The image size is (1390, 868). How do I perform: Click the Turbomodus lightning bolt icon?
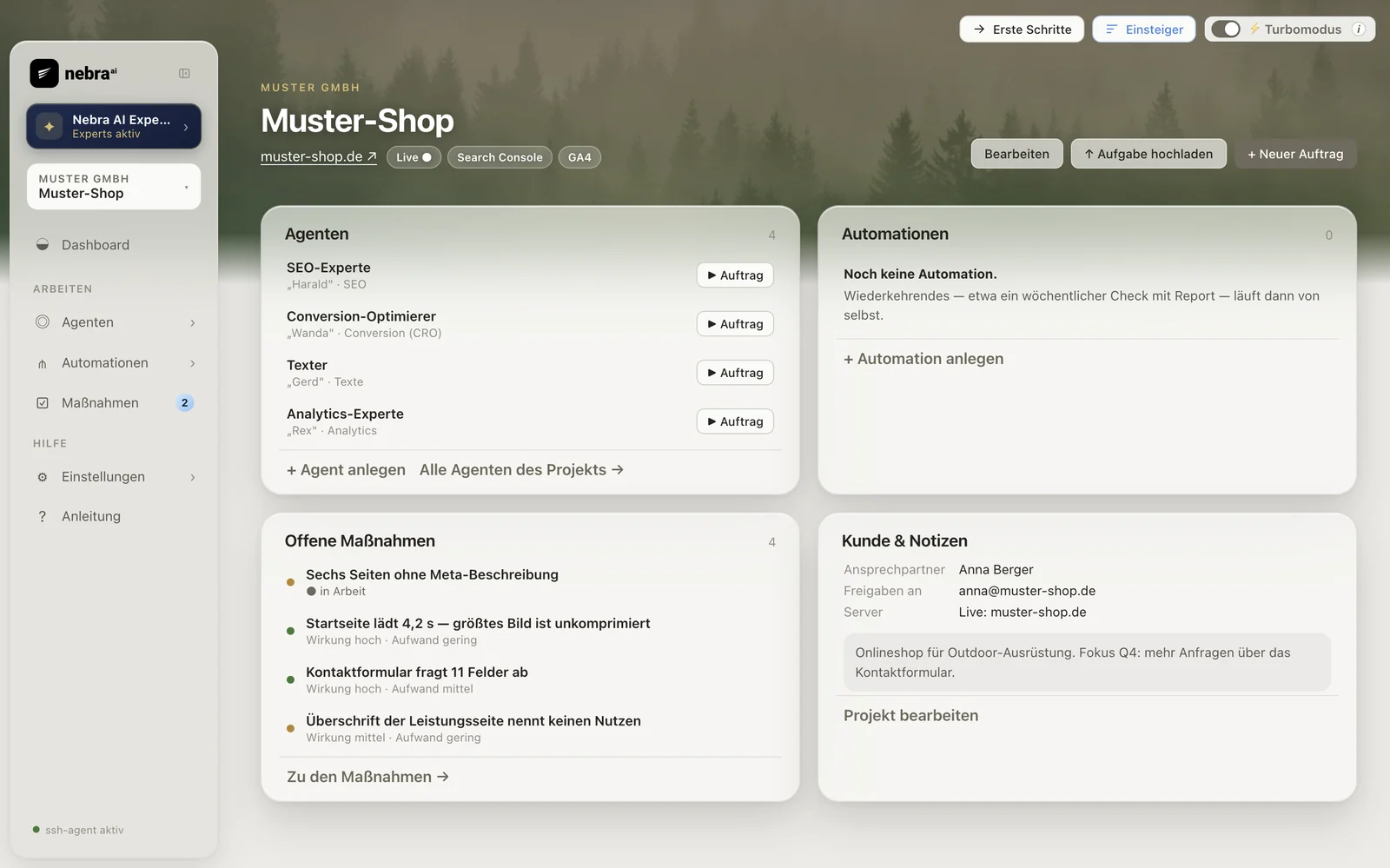pyautogui.click(x=1254, y=29)
